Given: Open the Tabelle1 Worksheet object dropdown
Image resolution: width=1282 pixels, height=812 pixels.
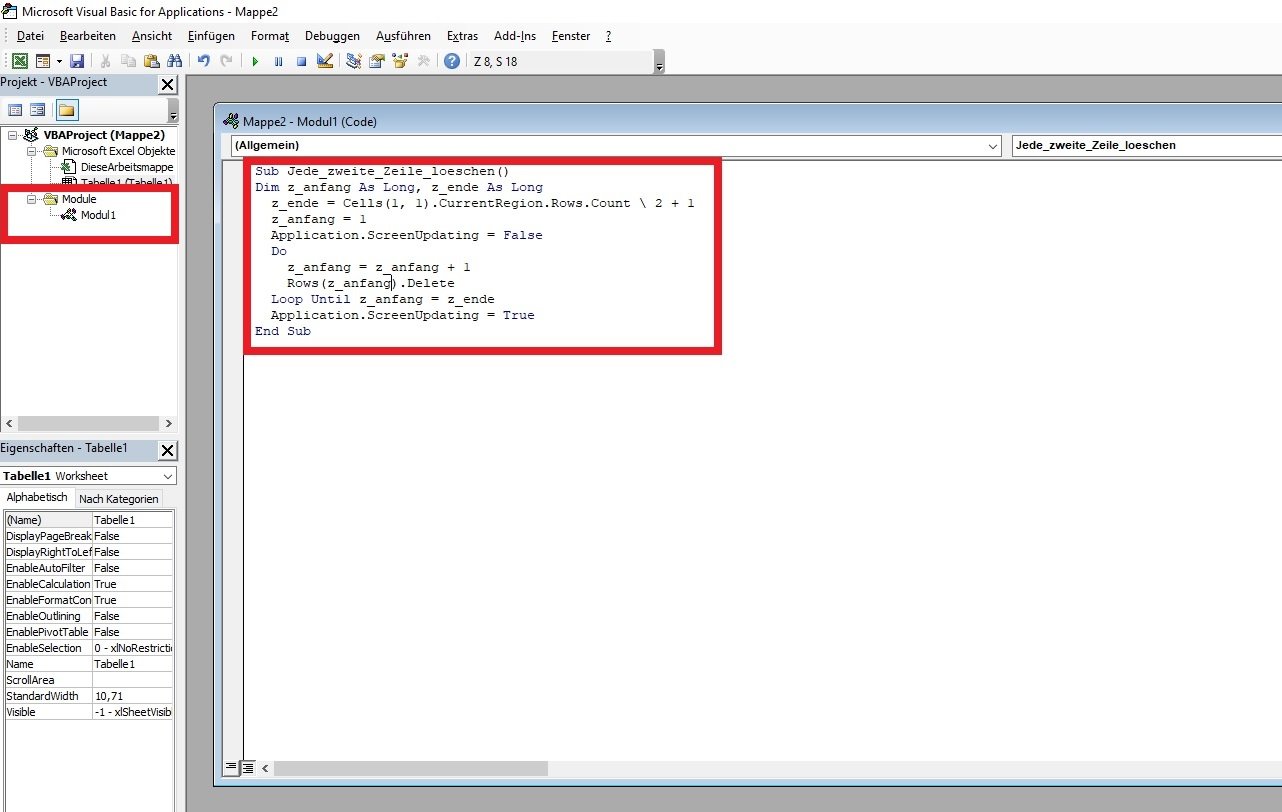Looking at the screenshot, I should 167,476.
